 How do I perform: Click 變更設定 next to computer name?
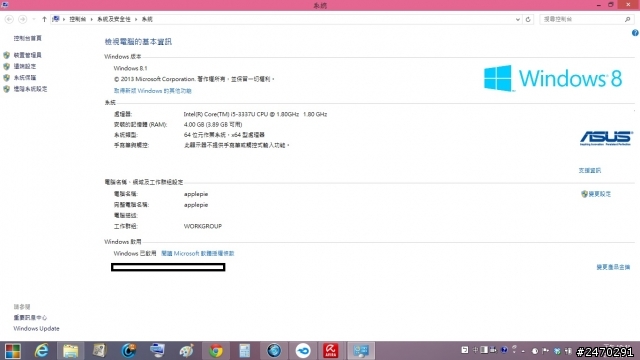click(600, 194)
